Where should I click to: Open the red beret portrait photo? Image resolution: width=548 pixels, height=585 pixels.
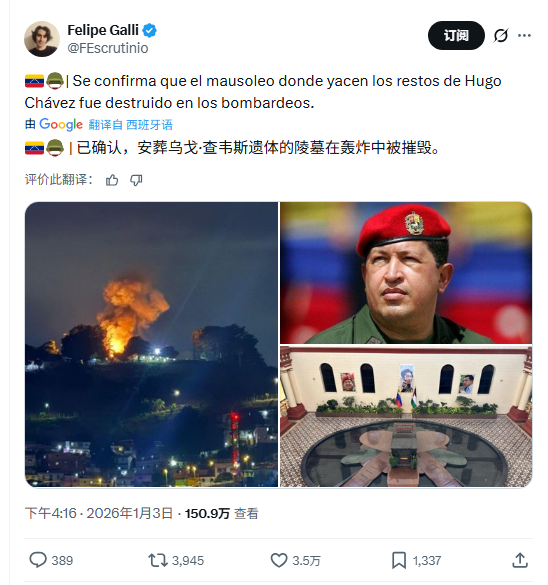(x=406, y=273)
